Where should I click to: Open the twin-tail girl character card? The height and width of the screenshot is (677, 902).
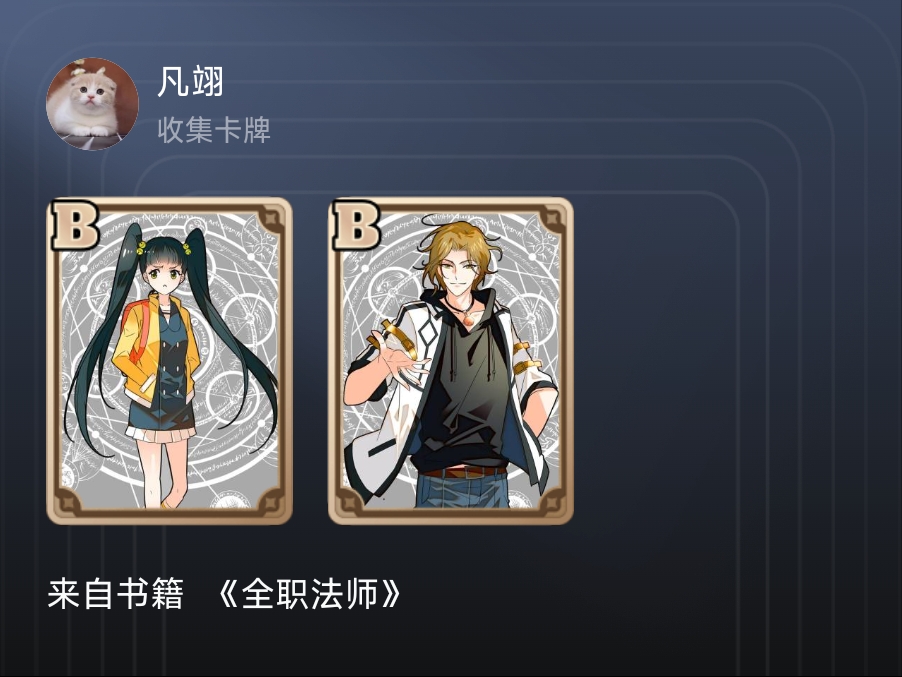point(169,361)
